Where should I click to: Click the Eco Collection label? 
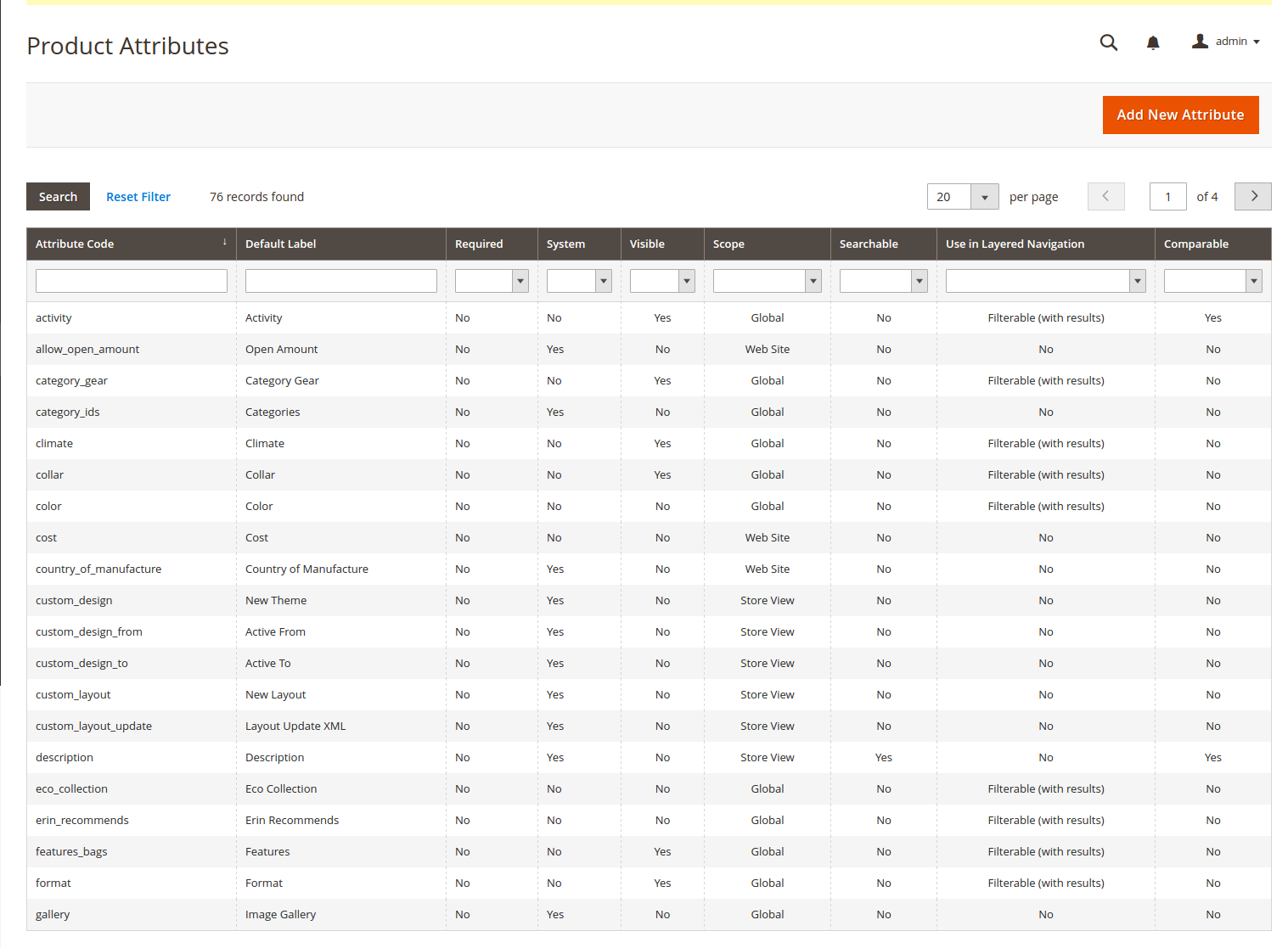pyautogui.click(x=281, y=788)
